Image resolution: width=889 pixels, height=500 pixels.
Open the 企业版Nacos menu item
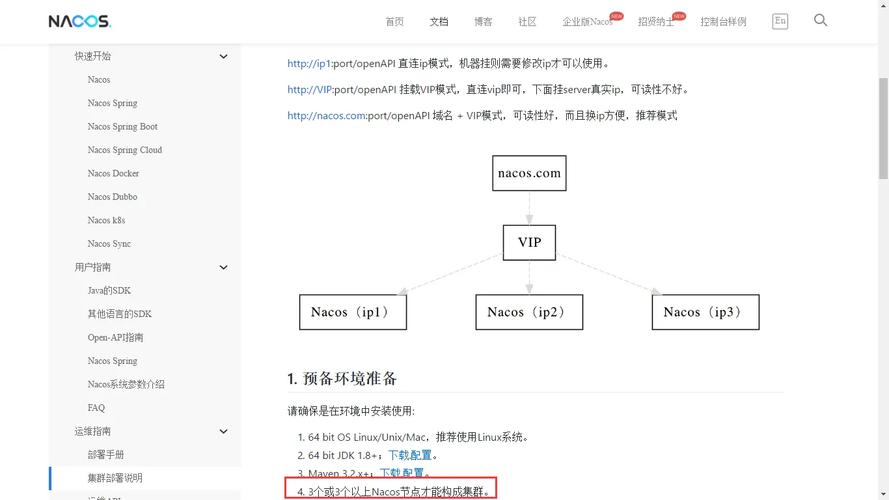point(587,22)
